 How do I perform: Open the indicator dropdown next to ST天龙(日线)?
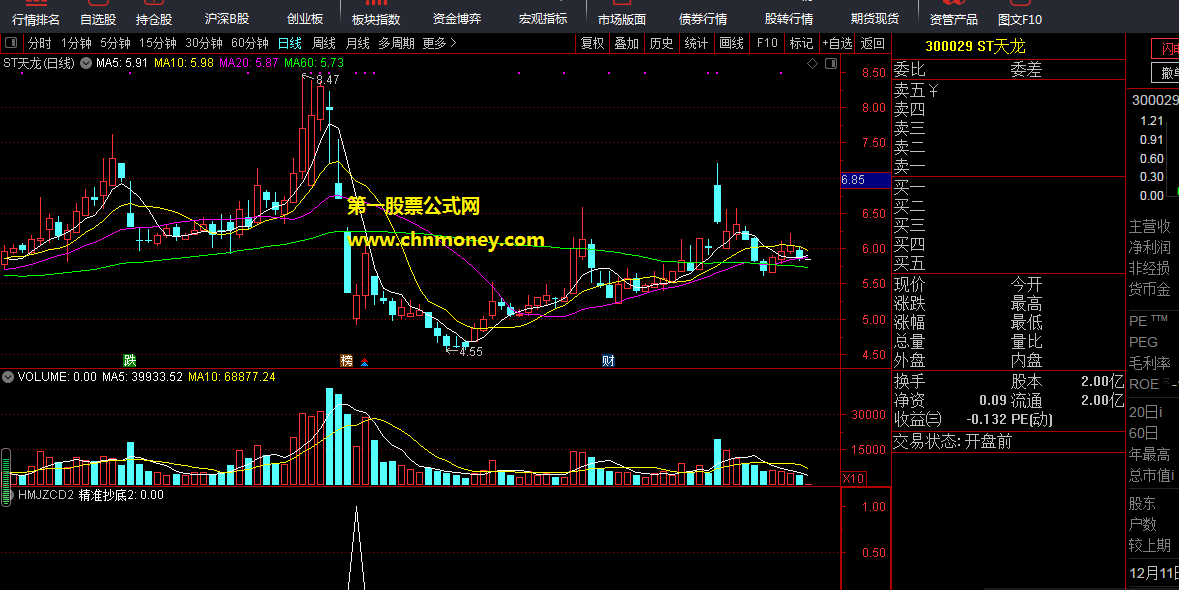[x=86, y=63]
